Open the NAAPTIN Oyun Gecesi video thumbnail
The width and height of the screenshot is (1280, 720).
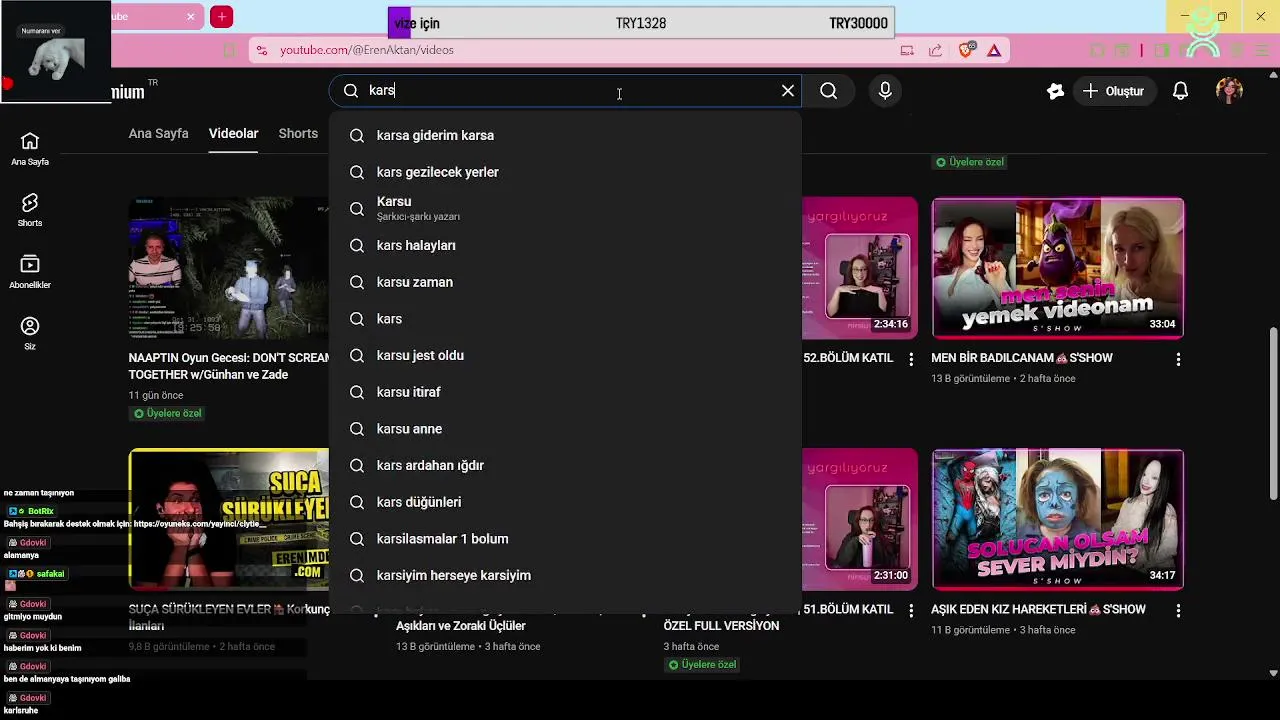pyautogui.click(x=229, y=268)
